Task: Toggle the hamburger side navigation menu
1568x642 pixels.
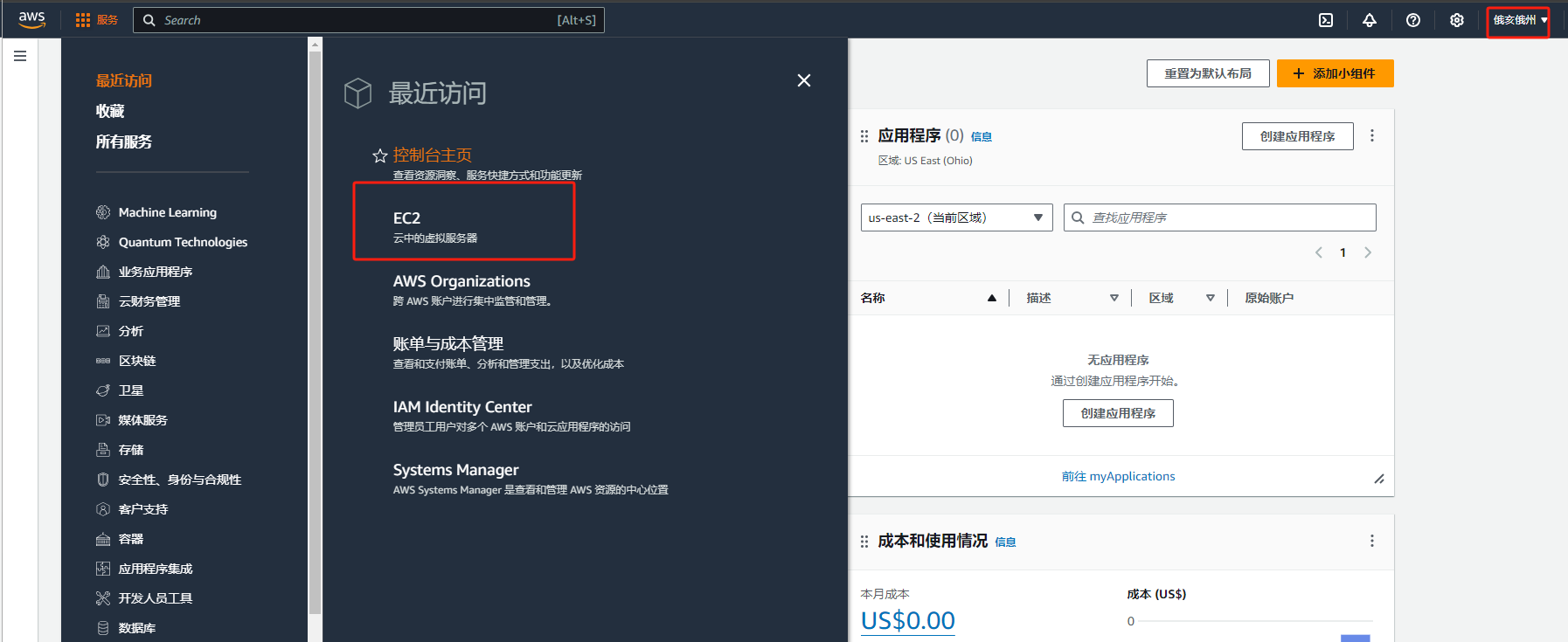Action: point(20,56)
